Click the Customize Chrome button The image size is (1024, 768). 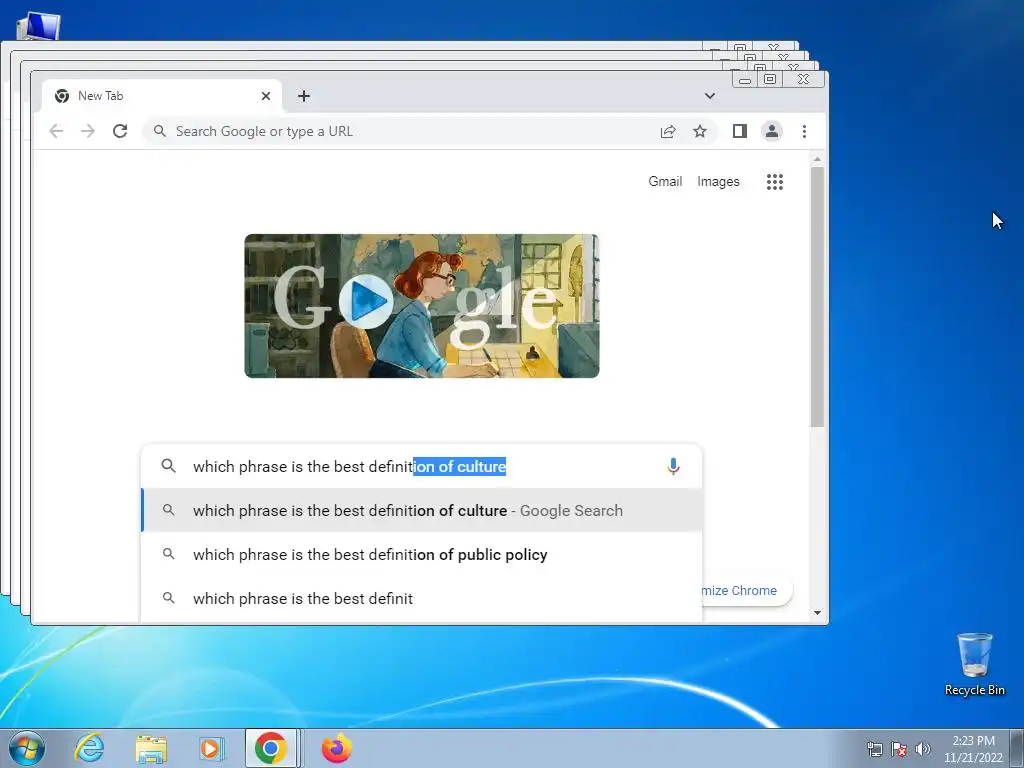click(x=746, y=590)
